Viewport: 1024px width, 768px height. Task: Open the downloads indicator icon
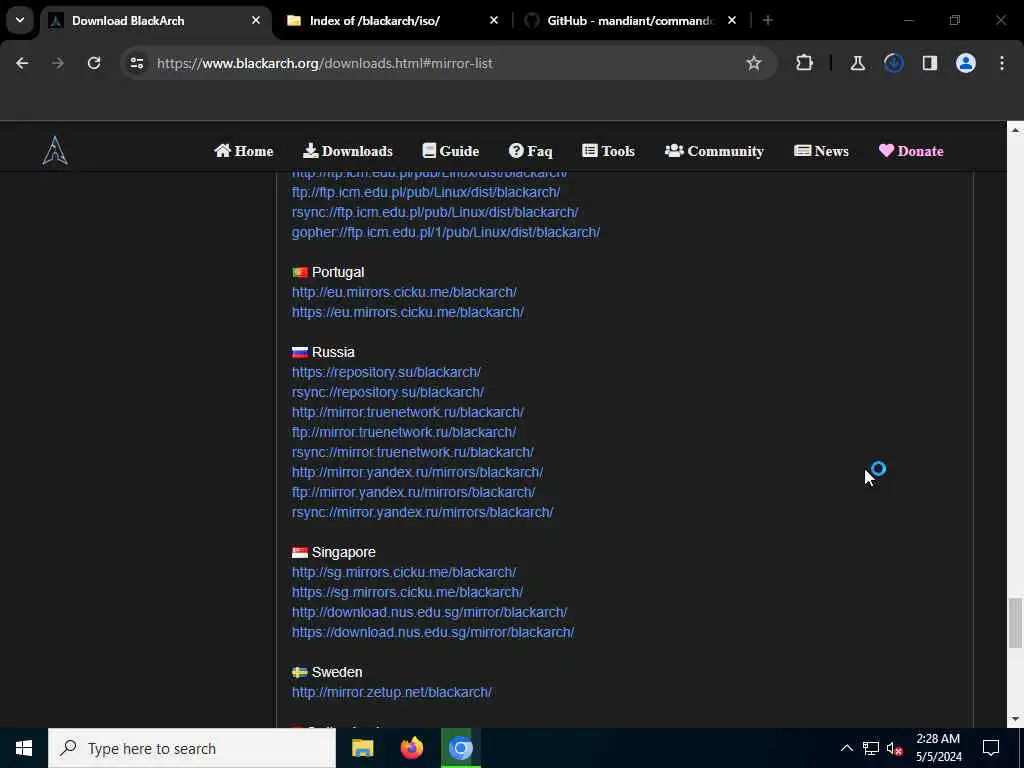893,63
